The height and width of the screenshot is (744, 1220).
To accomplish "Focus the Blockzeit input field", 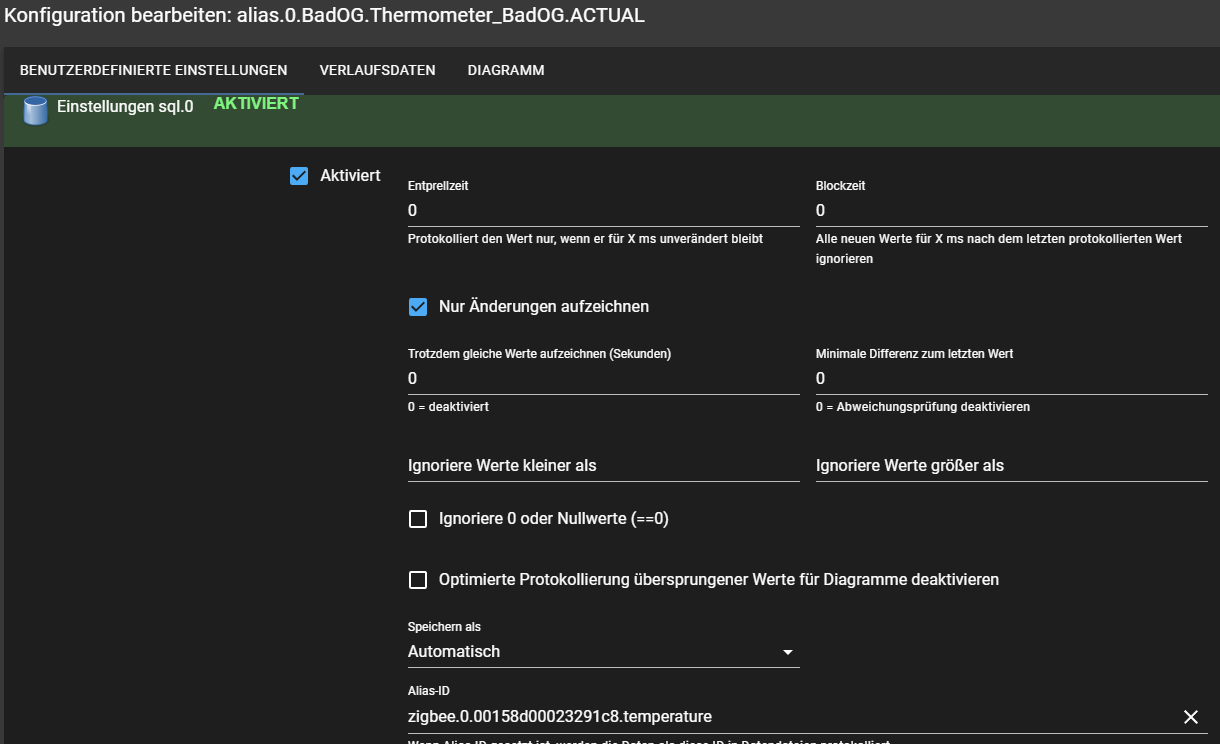I will pyautogui.click(x=1010, y=211).
